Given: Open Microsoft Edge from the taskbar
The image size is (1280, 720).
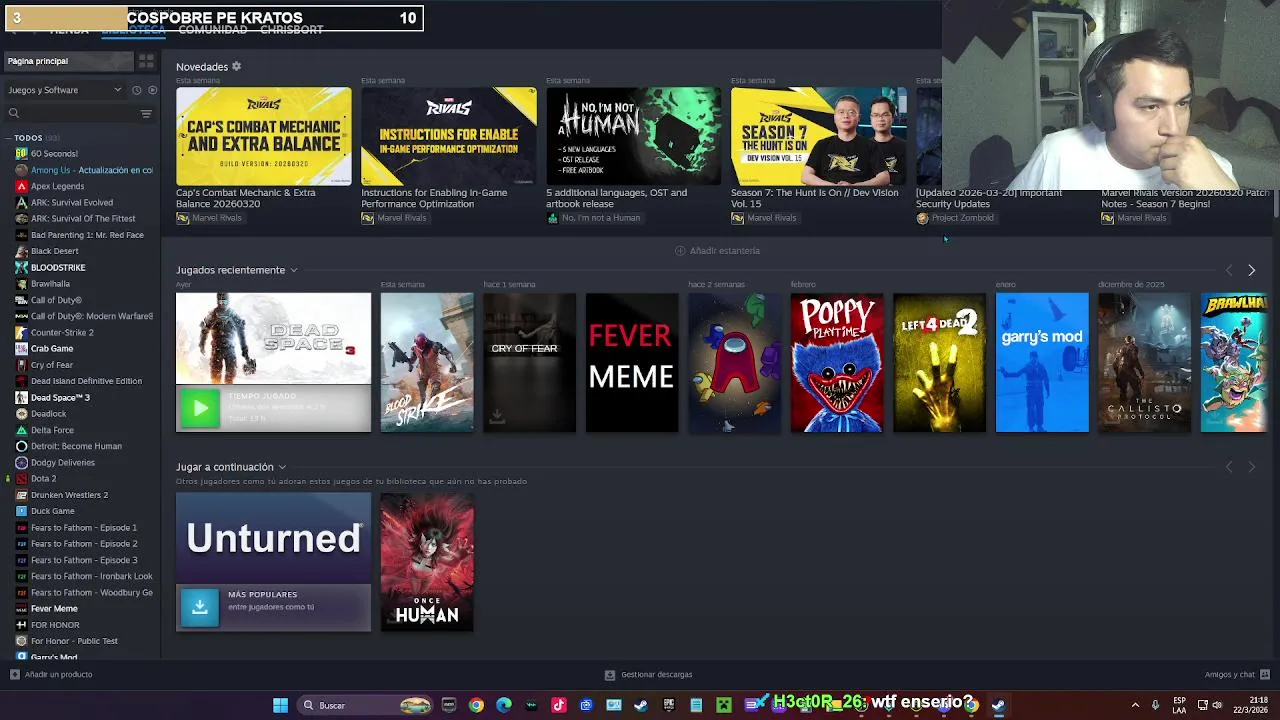Looking at the screenshot, I should [x=504, y=706].
